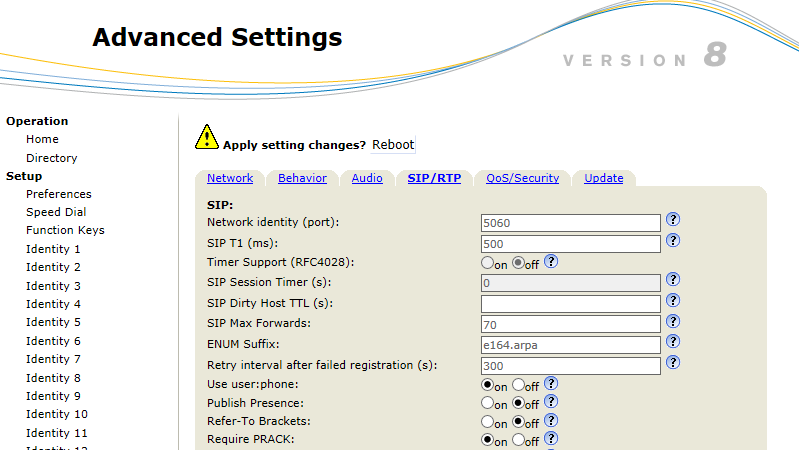Open help icon for ENUM Suffix
This screenshot has height=450, width=799.
coord(673,342)
